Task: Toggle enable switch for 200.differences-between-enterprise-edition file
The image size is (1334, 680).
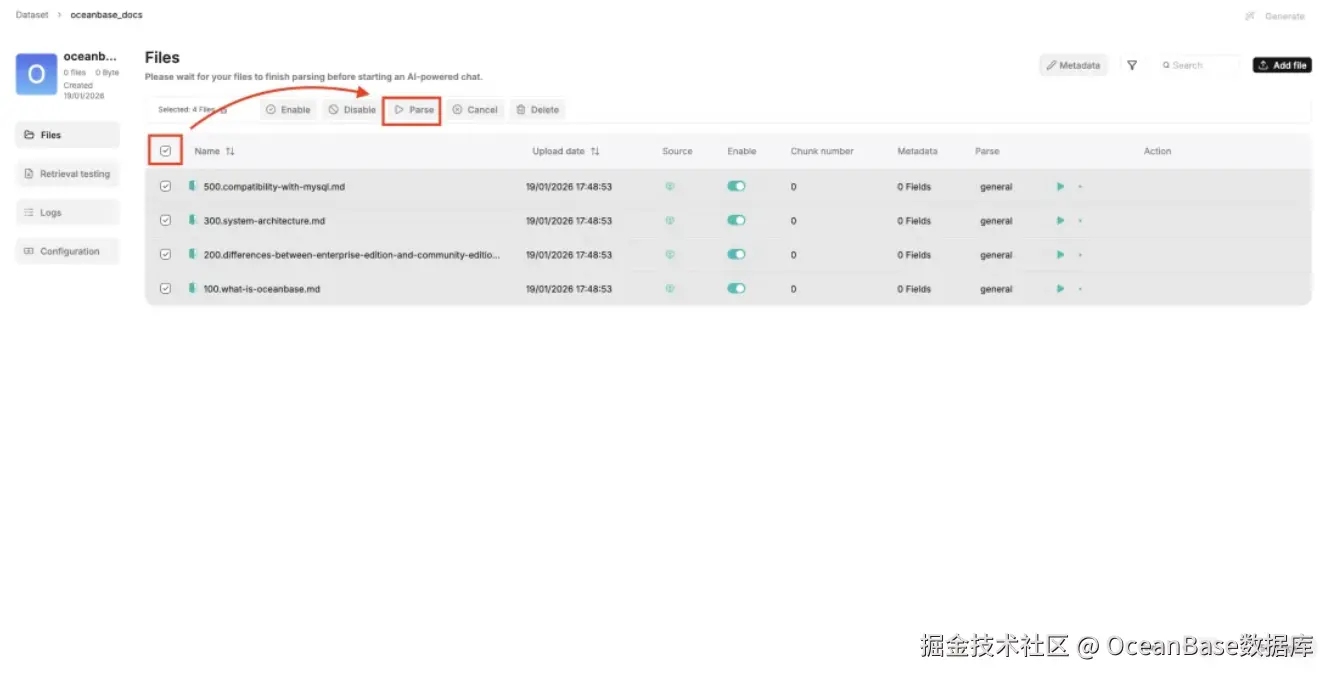Action: (x=737, y=254)
